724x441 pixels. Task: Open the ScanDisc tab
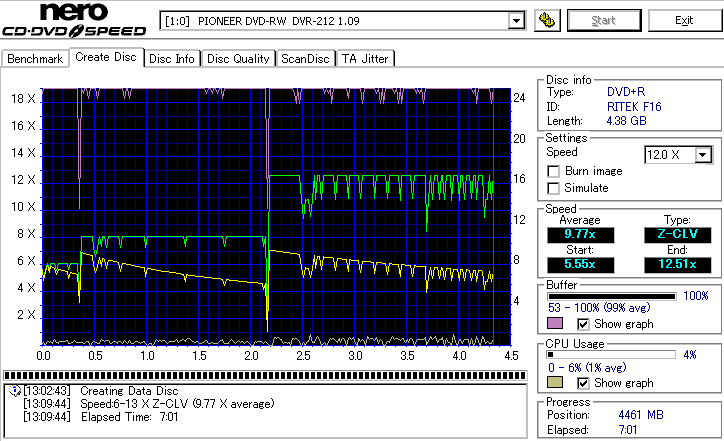[305, 59]
